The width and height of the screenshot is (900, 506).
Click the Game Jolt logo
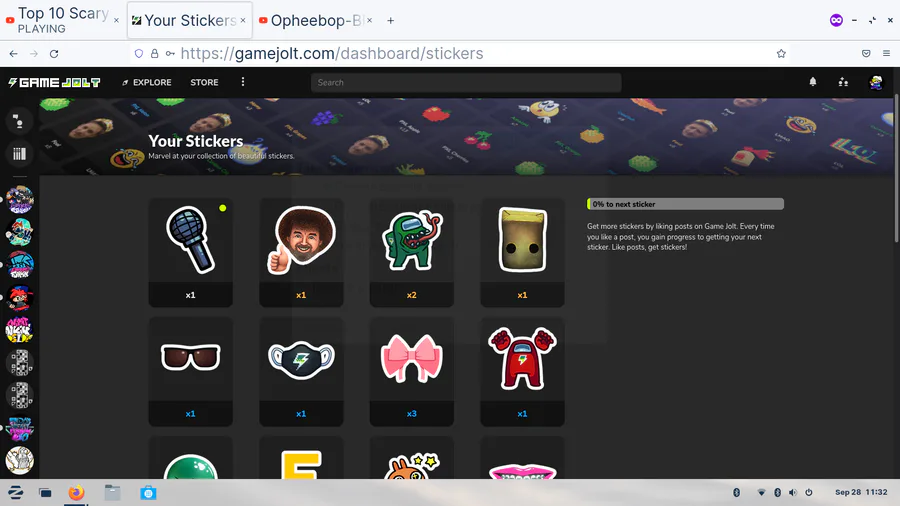pyautogui.click(x=55, y=83)
